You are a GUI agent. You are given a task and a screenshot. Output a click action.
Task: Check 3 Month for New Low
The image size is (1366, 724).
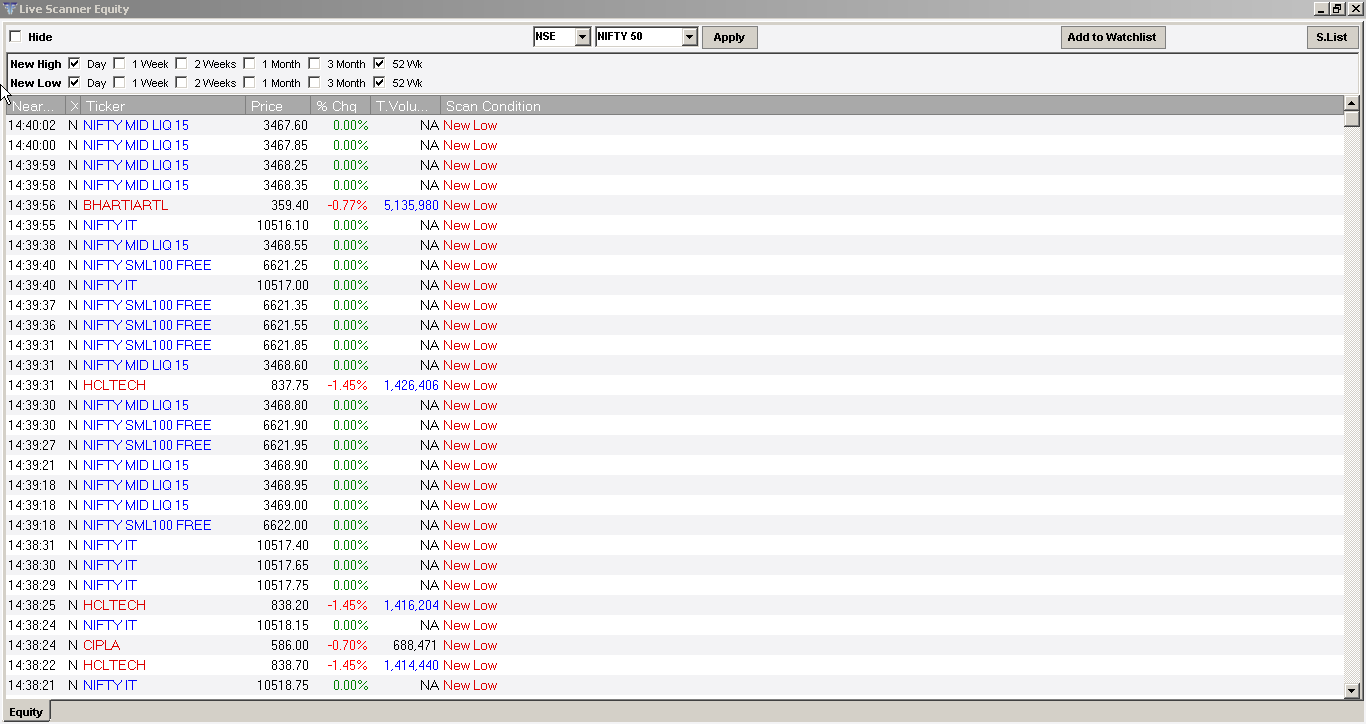(x=313, y=83)
